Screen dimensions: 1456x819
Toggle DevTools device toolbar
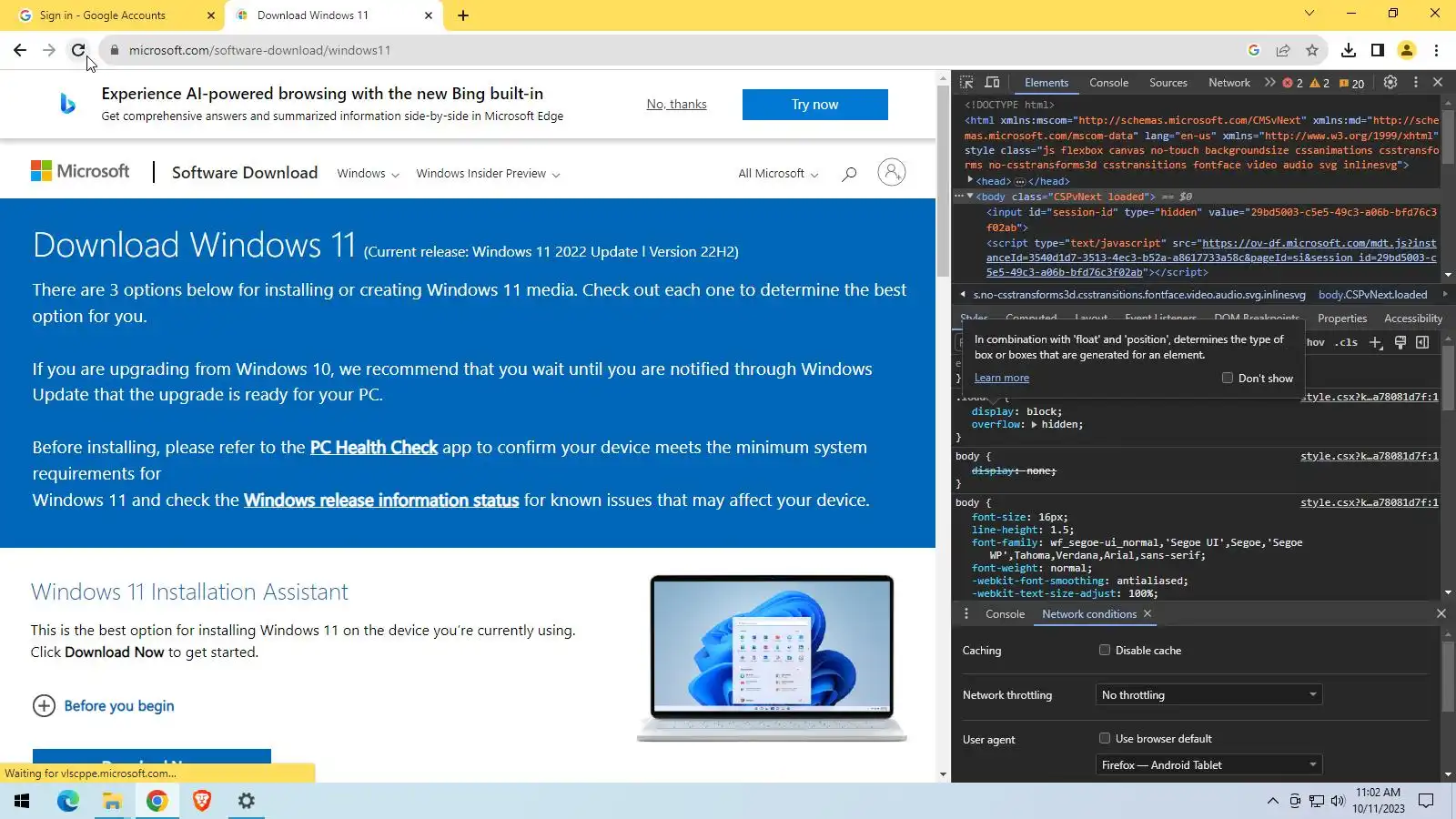992,82
